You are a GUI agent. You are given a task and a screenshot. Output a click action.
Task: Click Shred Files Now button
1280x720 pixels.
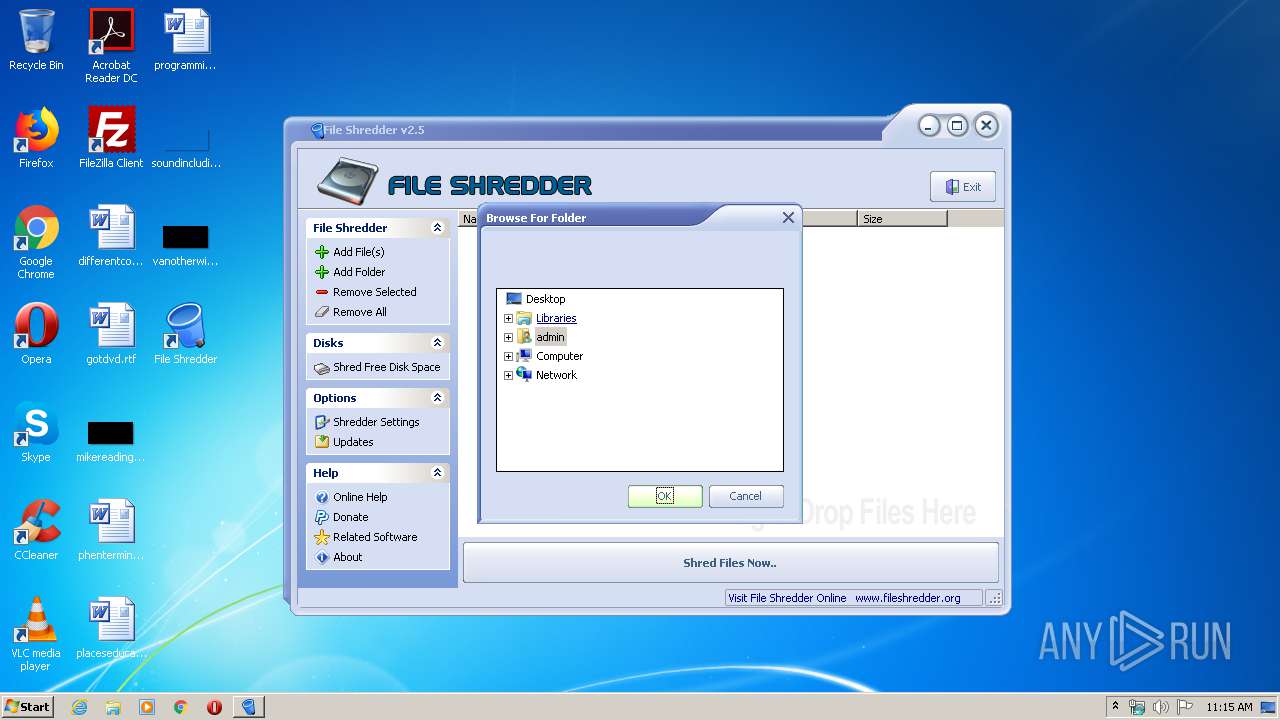point(730,563)
